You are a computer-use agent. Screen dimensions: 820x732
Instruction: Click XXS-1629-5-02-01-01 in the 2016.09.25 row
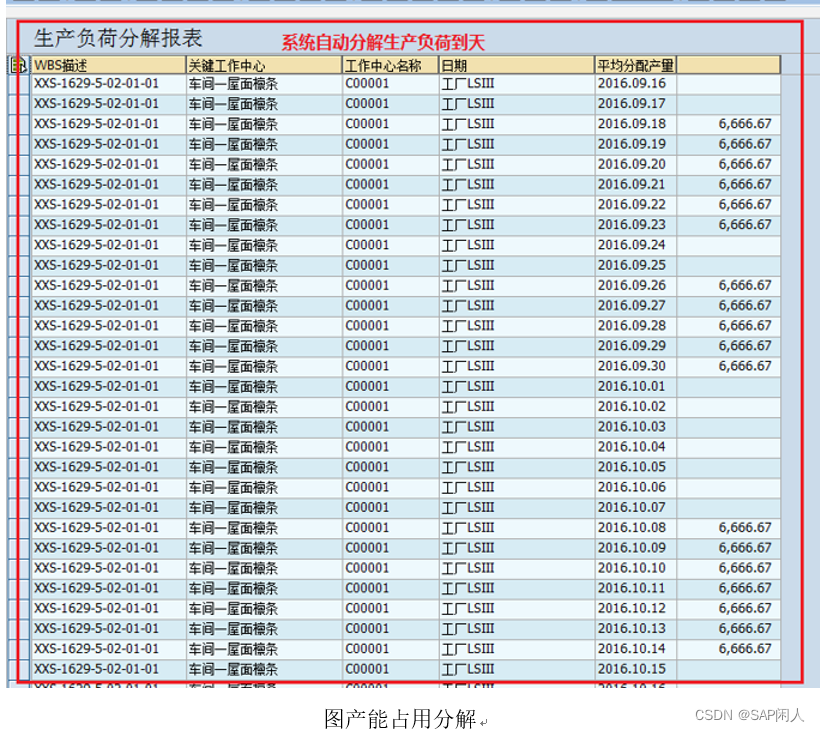(96, 265)
